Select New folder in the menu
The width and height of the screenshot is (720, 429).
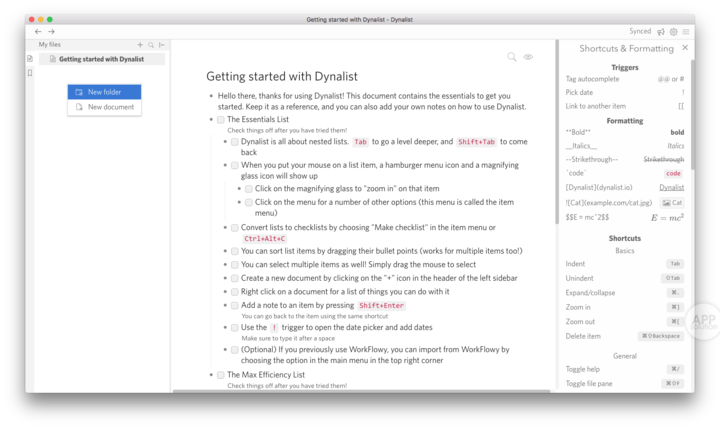[104, 92]
